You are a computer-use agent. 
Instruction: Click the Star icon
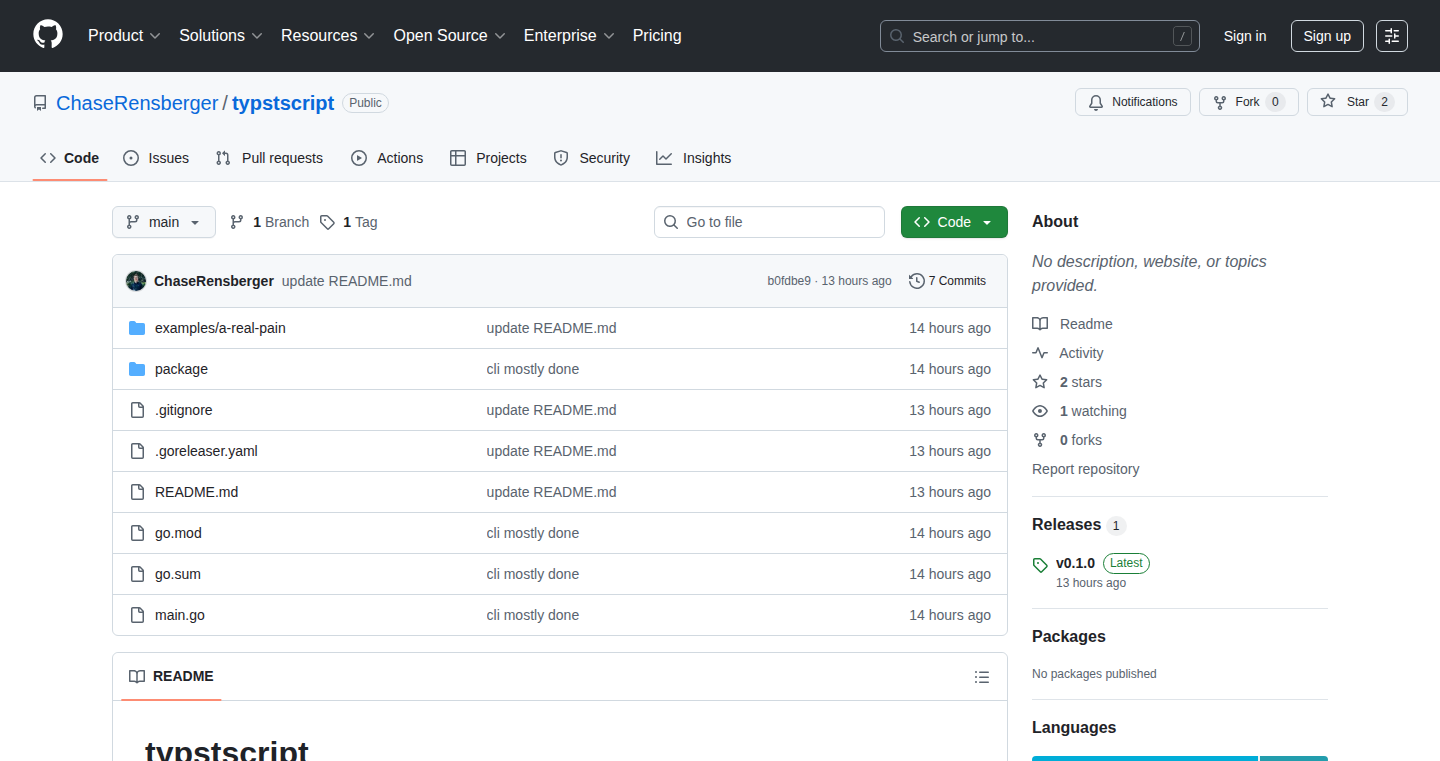[1328, 101]
